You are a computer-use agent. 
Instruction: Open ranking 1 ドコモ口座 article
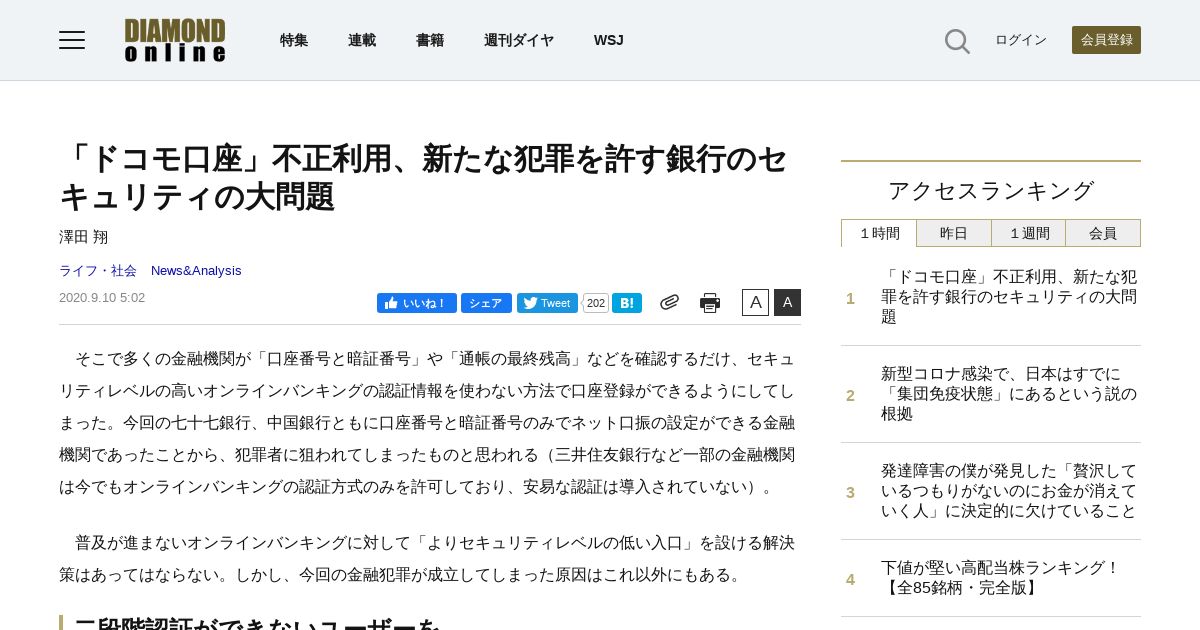tap(1009, 297)
